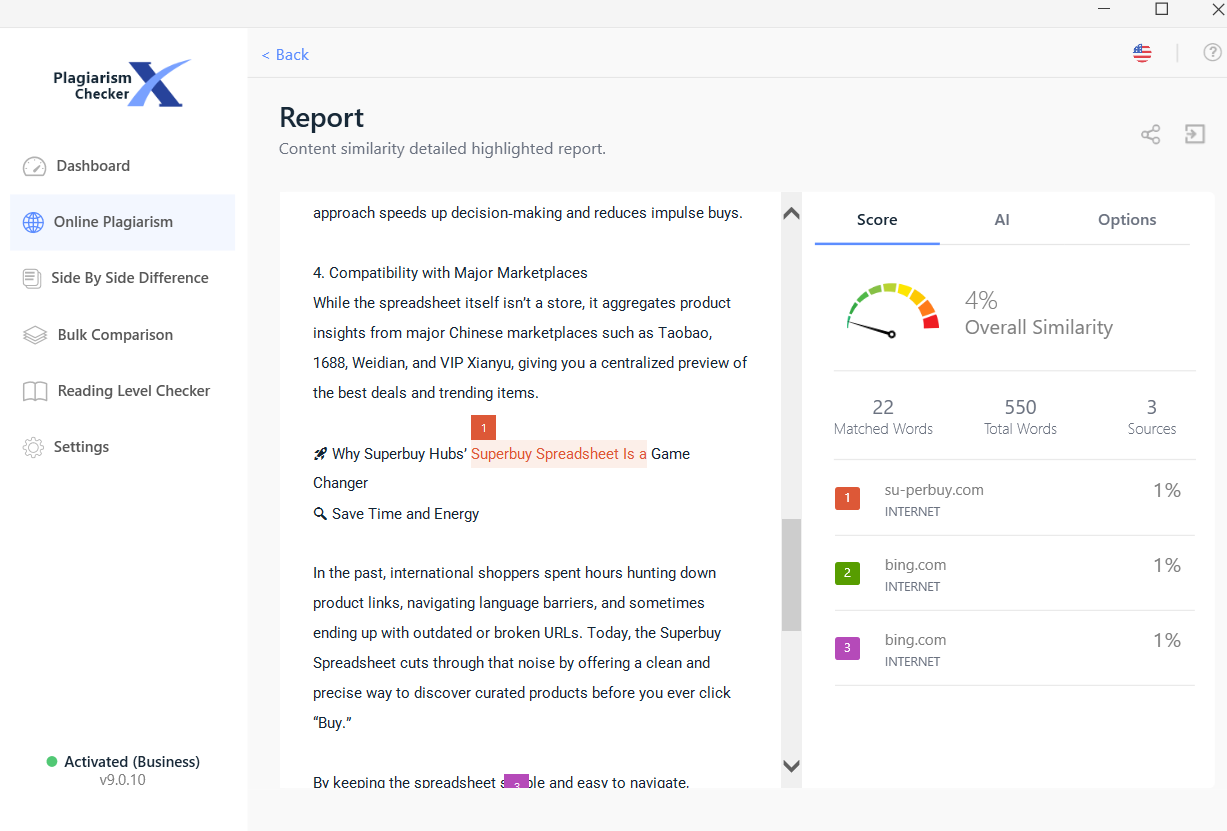Open Dashboard from the sidebar
1227x831 pixels.
coord(122,166)
